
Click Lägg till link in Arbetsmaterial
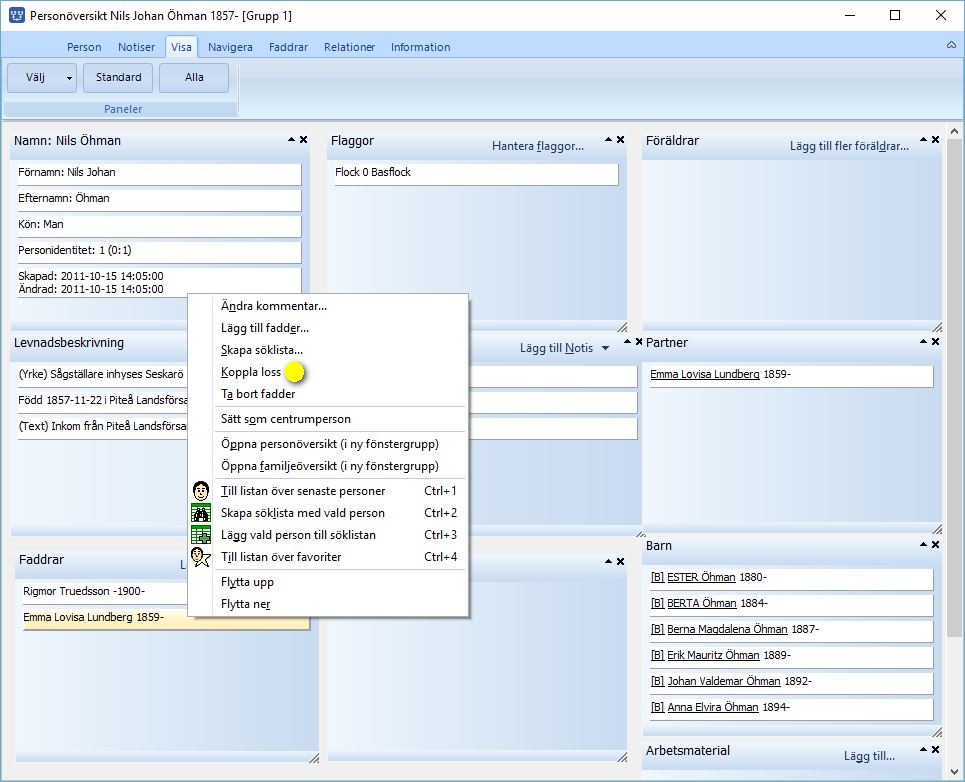[x=869, y=756]
